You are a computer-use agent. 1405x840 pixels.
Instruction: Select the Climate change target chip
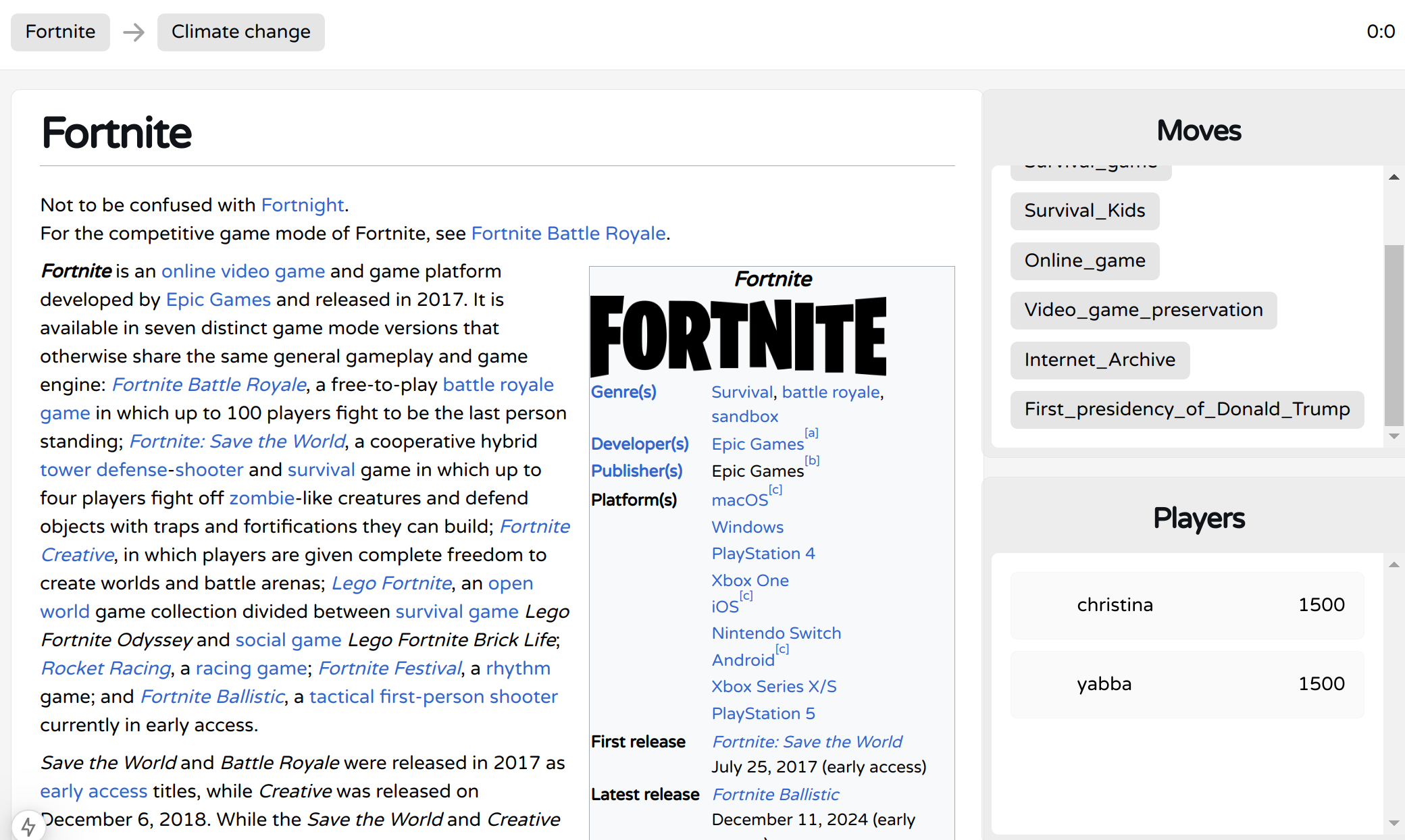coord(240,32)
